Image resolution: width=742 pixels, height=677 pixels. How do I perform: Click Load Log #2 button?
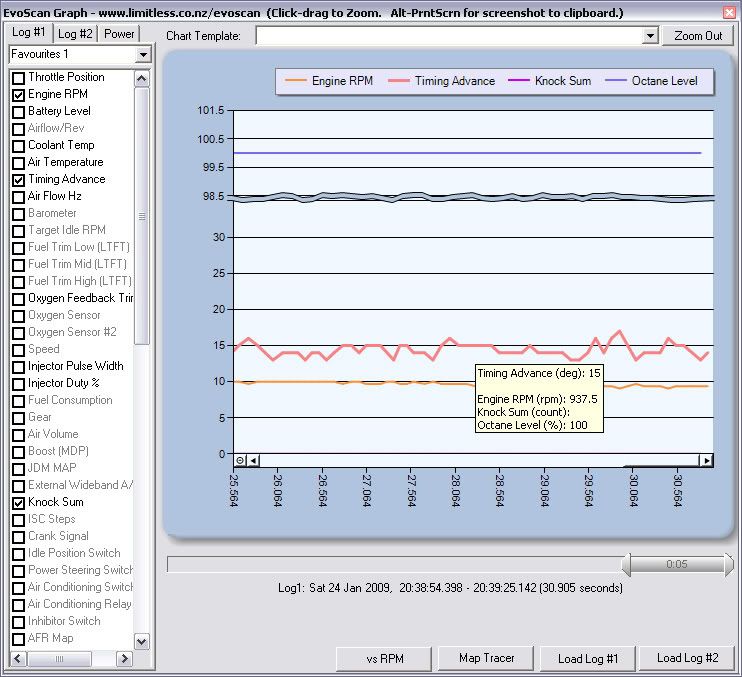point(687,658)
